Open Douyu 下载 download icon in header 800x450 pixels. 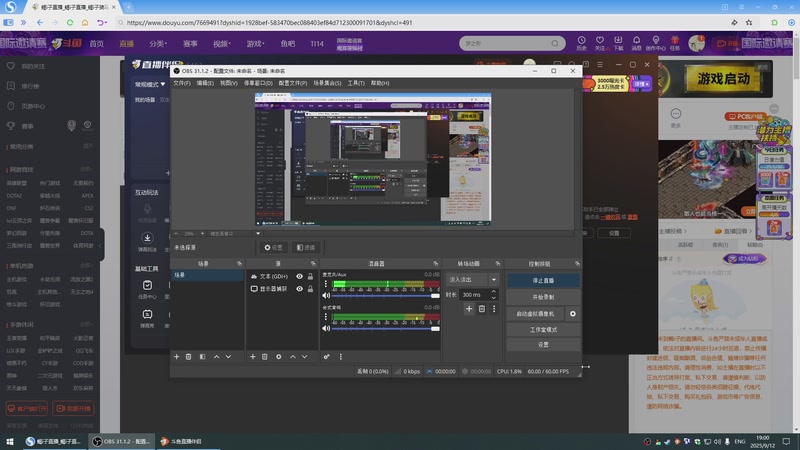[618, 43]
